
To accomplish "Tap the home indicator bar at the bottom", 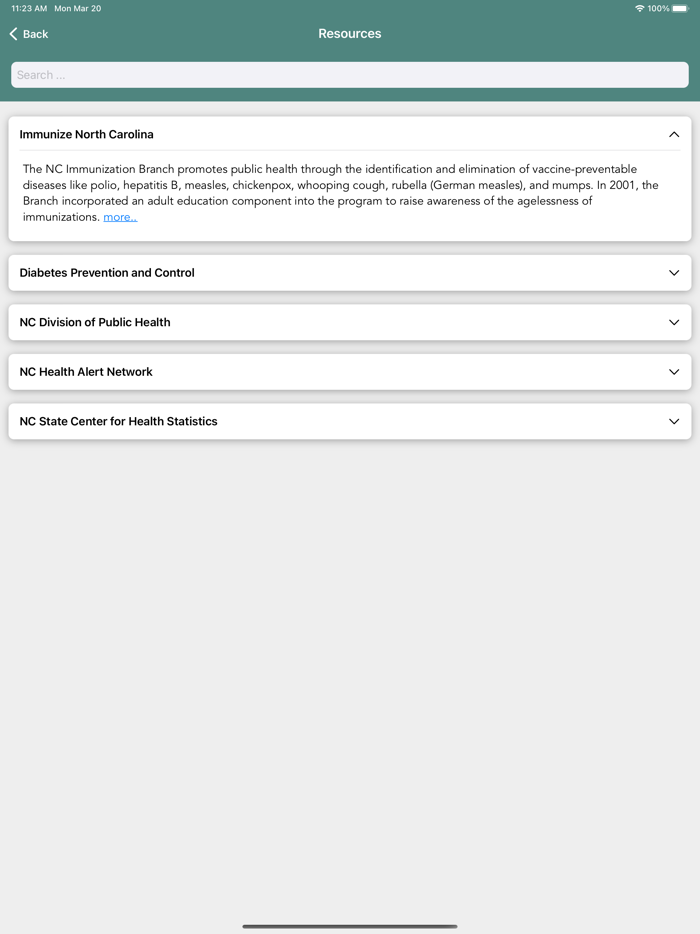I will [x=350, y=927].
